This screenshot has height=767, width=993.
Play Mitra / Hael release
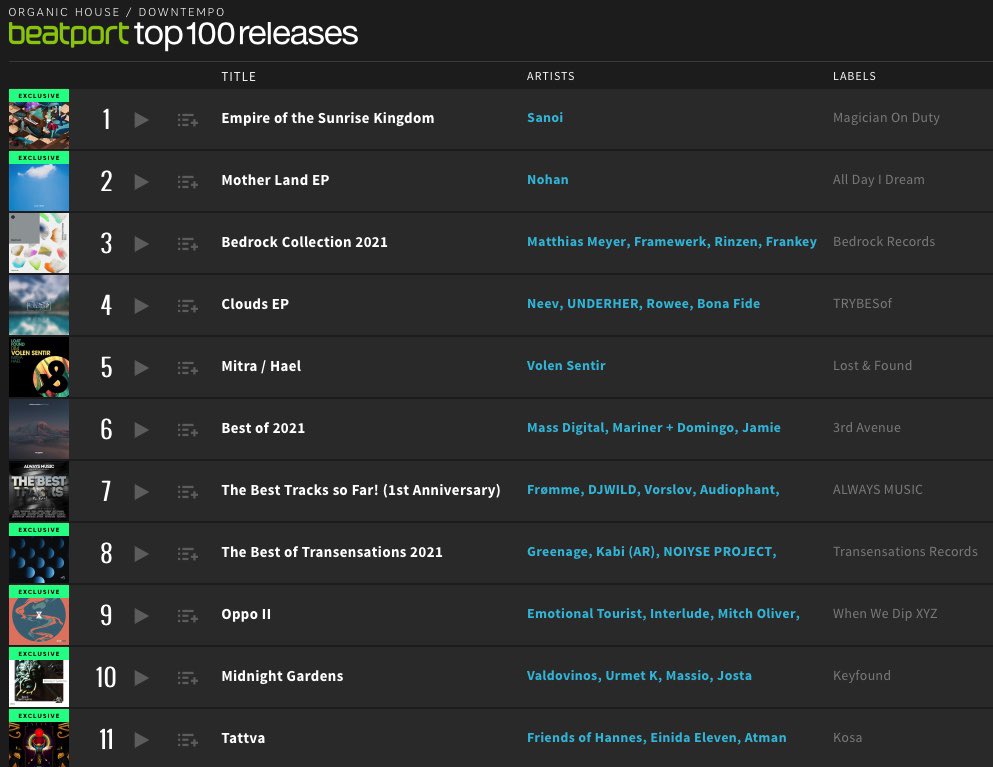[x=141, y=368]
